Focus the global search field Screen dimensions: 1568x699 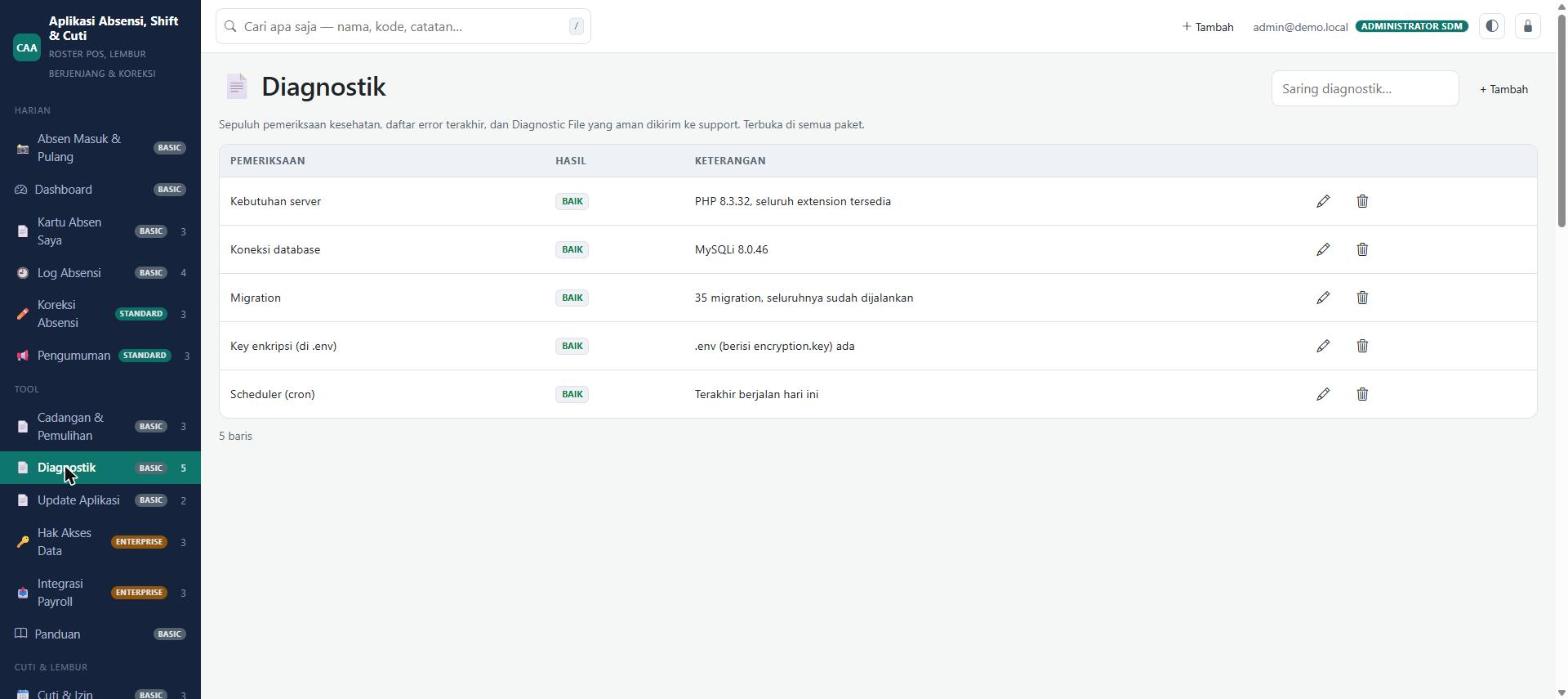click(403, 27)
